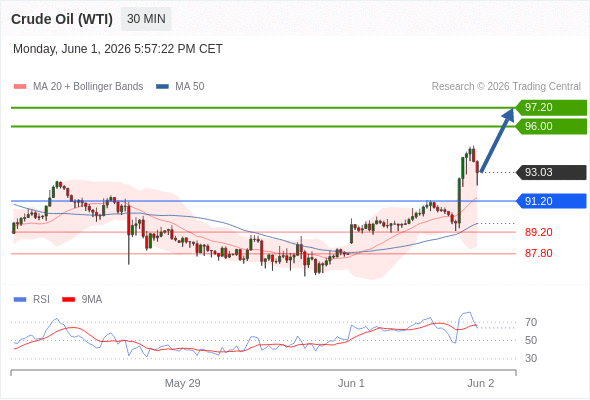This screenshot has width=590, height=400.
Task: Click the pink MA 20 Bollinger swatch
Action: (x=20, y=87)
